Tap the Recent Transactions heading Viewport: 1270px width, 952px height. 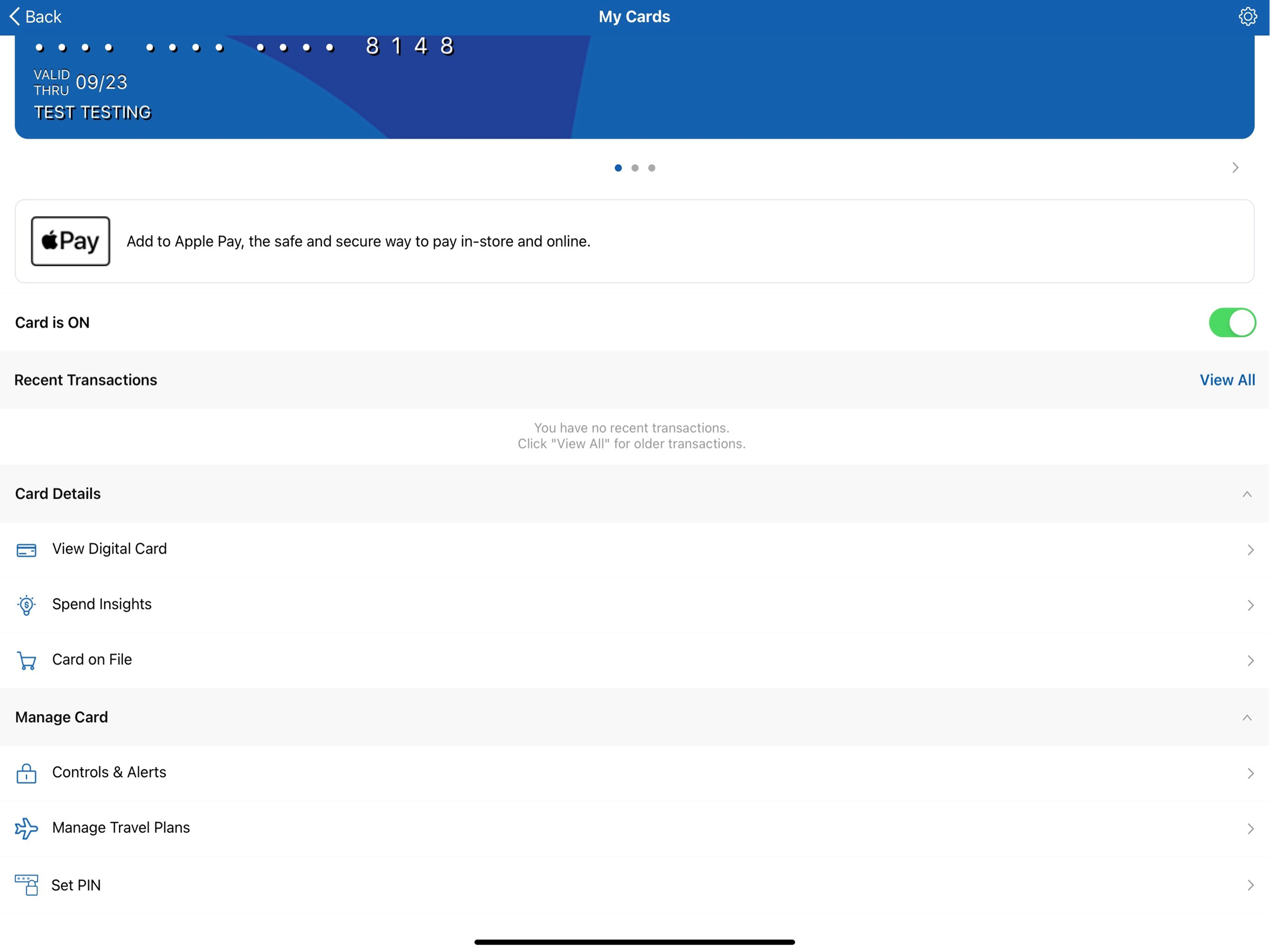tap(86, 379)
